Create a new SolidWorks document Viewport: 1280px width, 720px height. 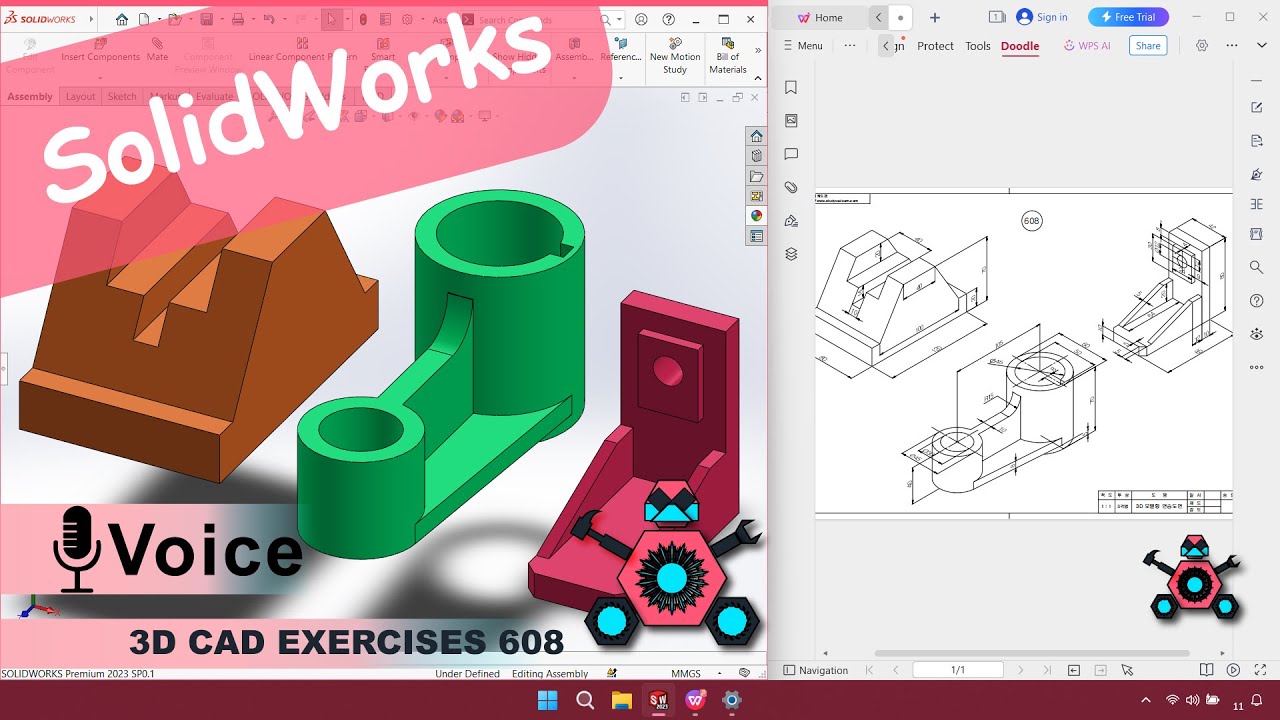click(144, 19)
